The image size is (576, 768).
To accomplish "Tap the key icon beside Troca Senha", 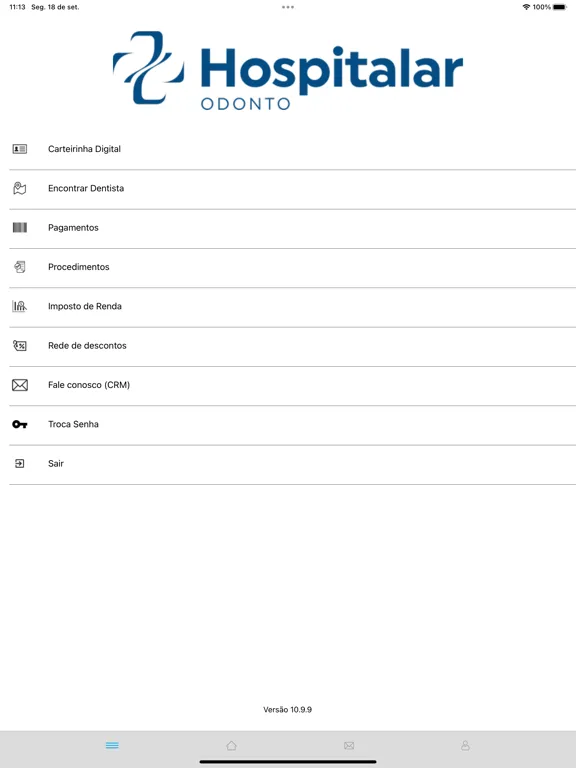I will coord(20,424).
